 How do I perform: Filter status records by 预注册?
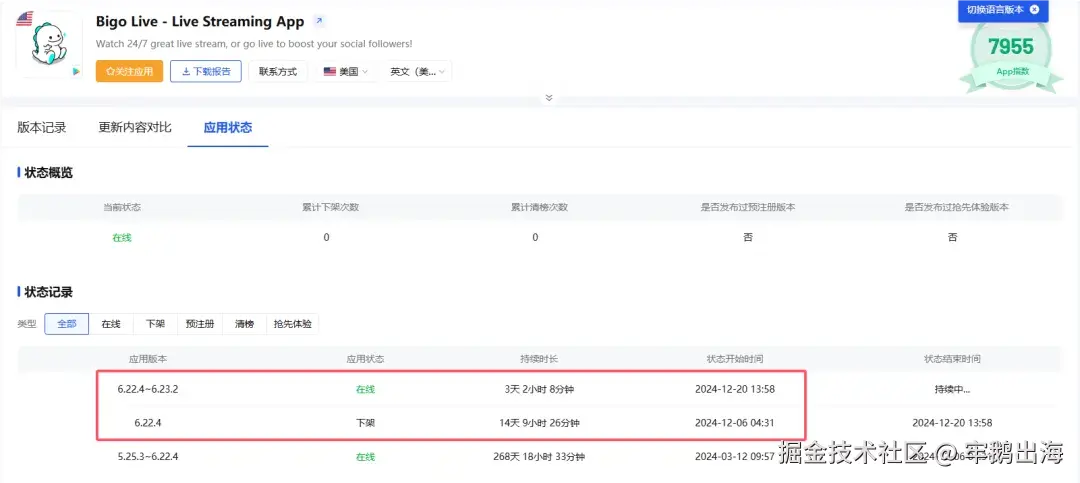pyautogui.click(x=200, y=324)
